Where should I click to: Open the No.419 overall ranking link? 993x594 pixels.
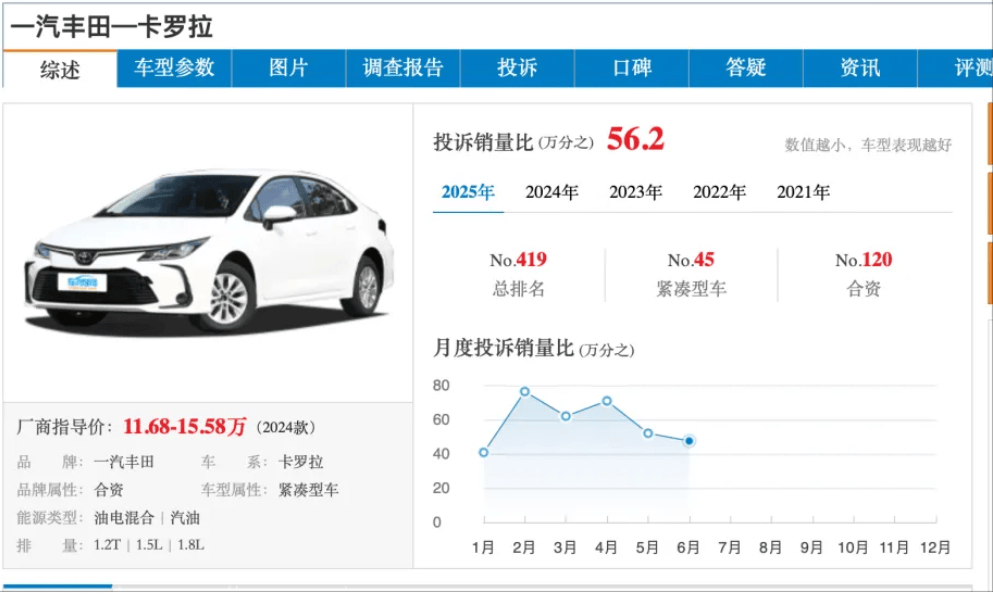point(521,257)
